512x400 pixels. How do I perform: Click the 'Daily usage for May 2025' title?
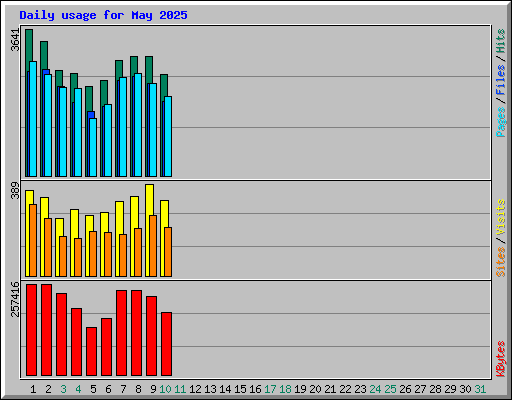coord(103,15)
